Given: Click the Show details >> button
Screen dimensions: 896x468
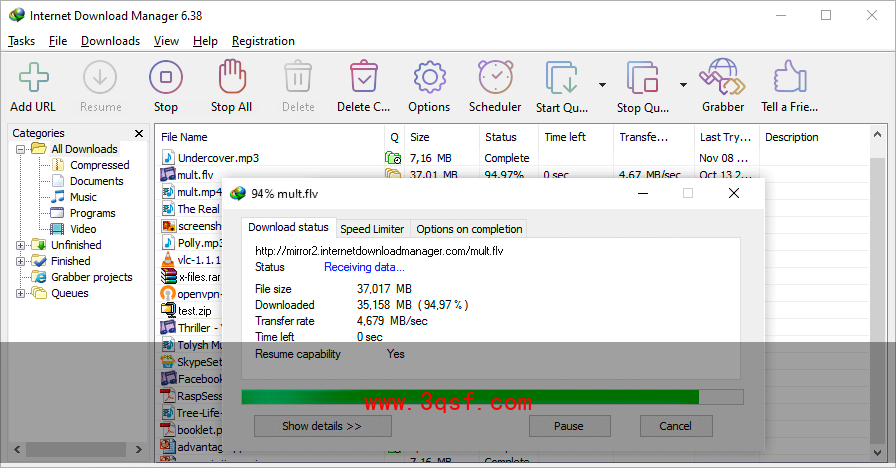Looking at the screenshot, I should coord(322,426).
